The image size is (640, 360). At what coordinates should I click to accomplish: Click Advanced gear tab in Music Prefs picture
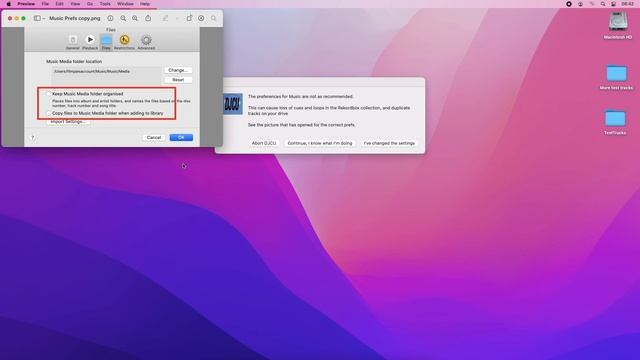pyautogui.click(x=146, y=42)
